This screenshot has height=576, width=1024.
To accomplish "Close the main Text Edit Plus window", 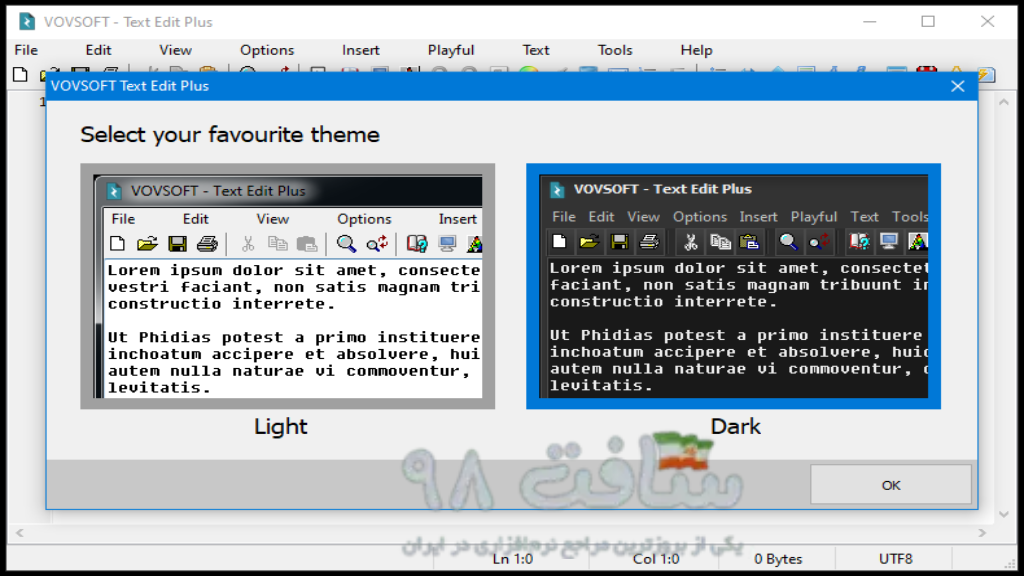I will click(987, 22).
